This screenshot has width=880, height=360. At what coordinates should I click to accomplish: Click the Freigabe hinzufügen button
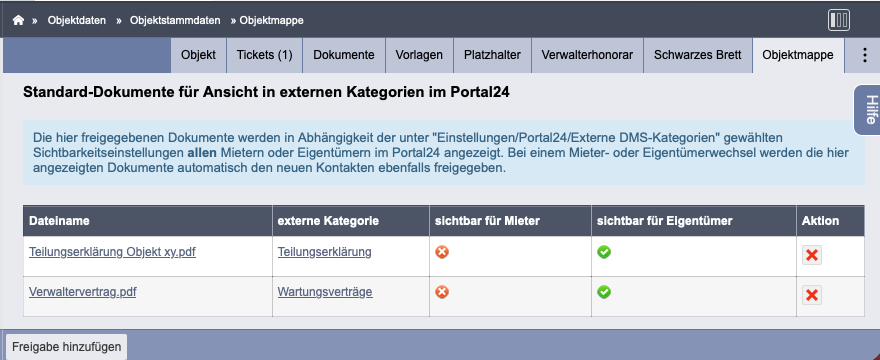pos(67,347)
